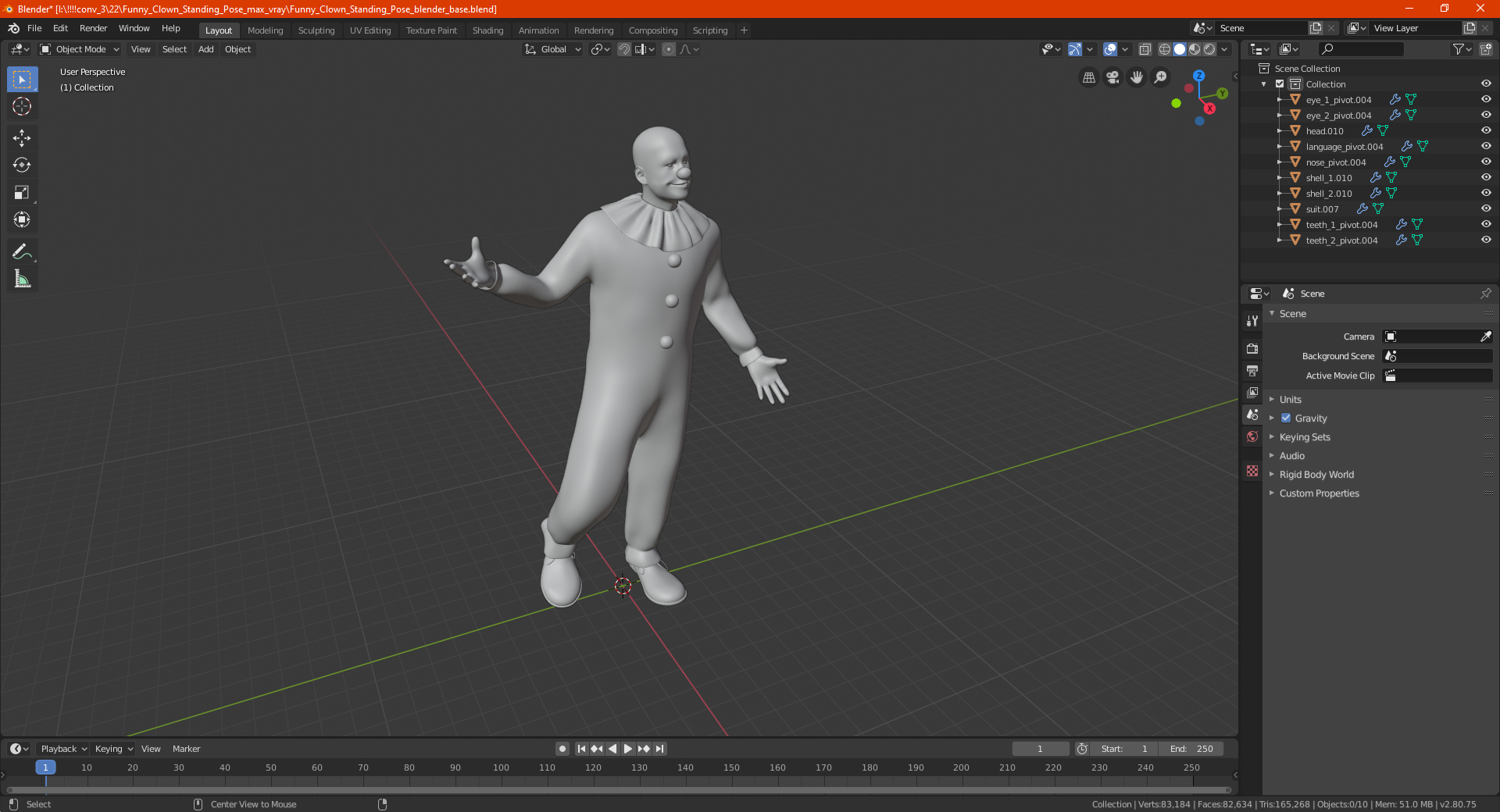This screenshot has width=1500, height=812.
Task: Open the Render properties tab
Action: (1252, 348)
